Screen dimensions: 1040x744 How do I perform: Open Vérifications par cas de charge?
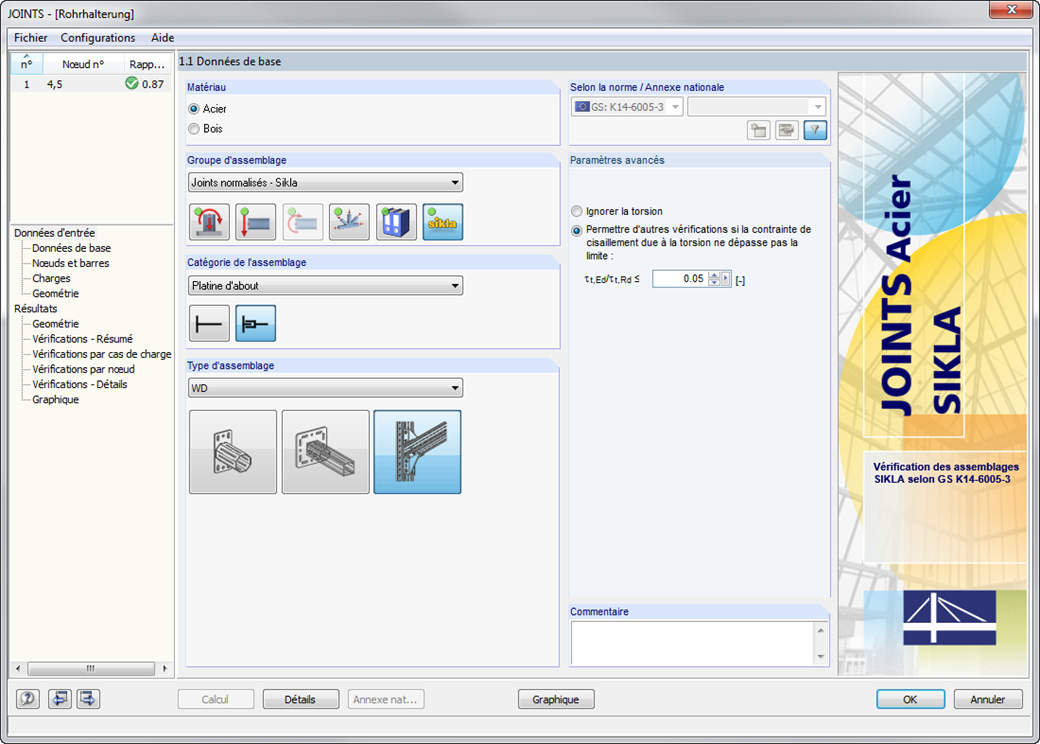tap(101, 354)
